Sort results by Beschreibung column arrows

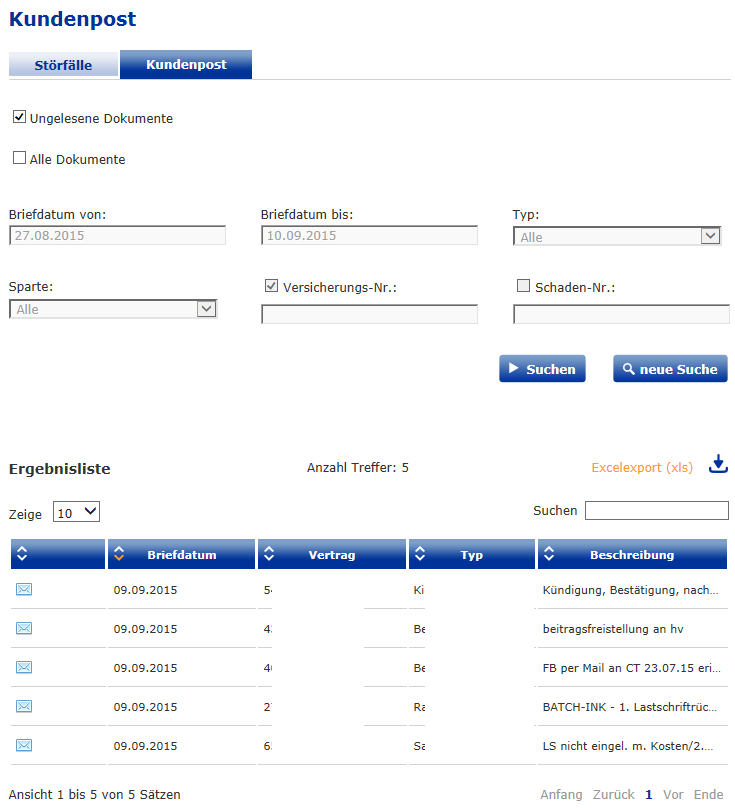(549, 554)
